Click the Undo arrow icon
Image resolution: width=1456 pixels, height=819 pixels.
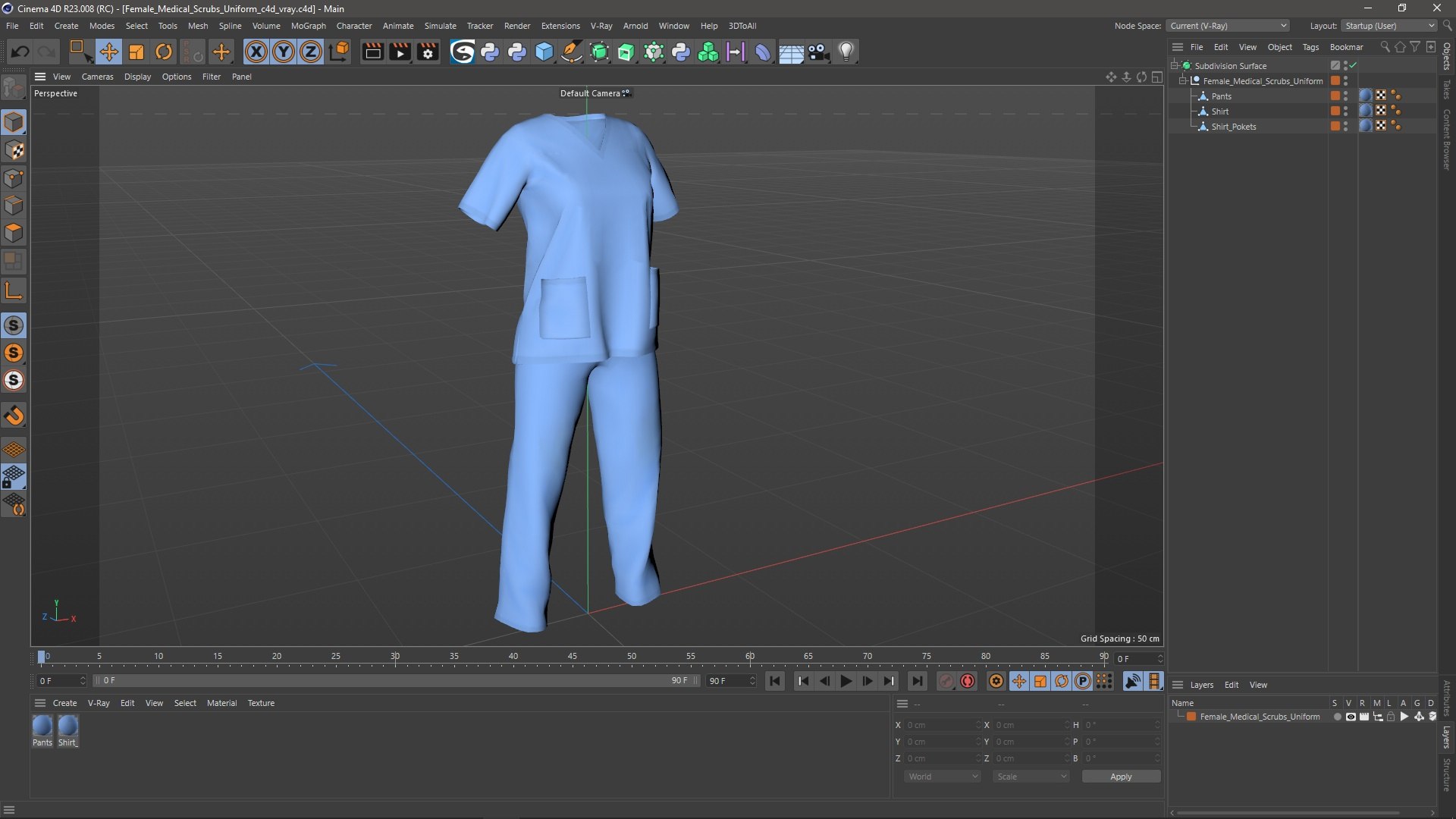pos(20,52)
